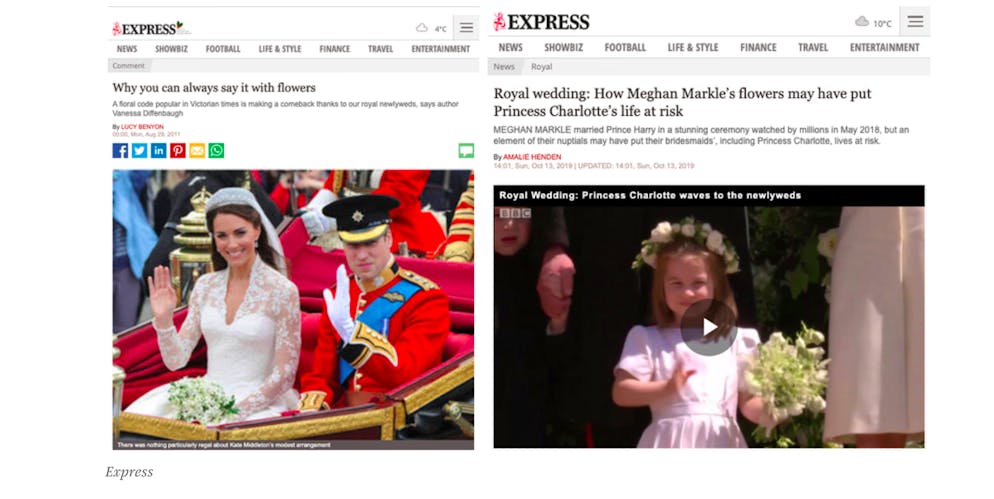Go to TRAVEL in the right navigation bar
The image size is (994, 499).
point(813,48)
